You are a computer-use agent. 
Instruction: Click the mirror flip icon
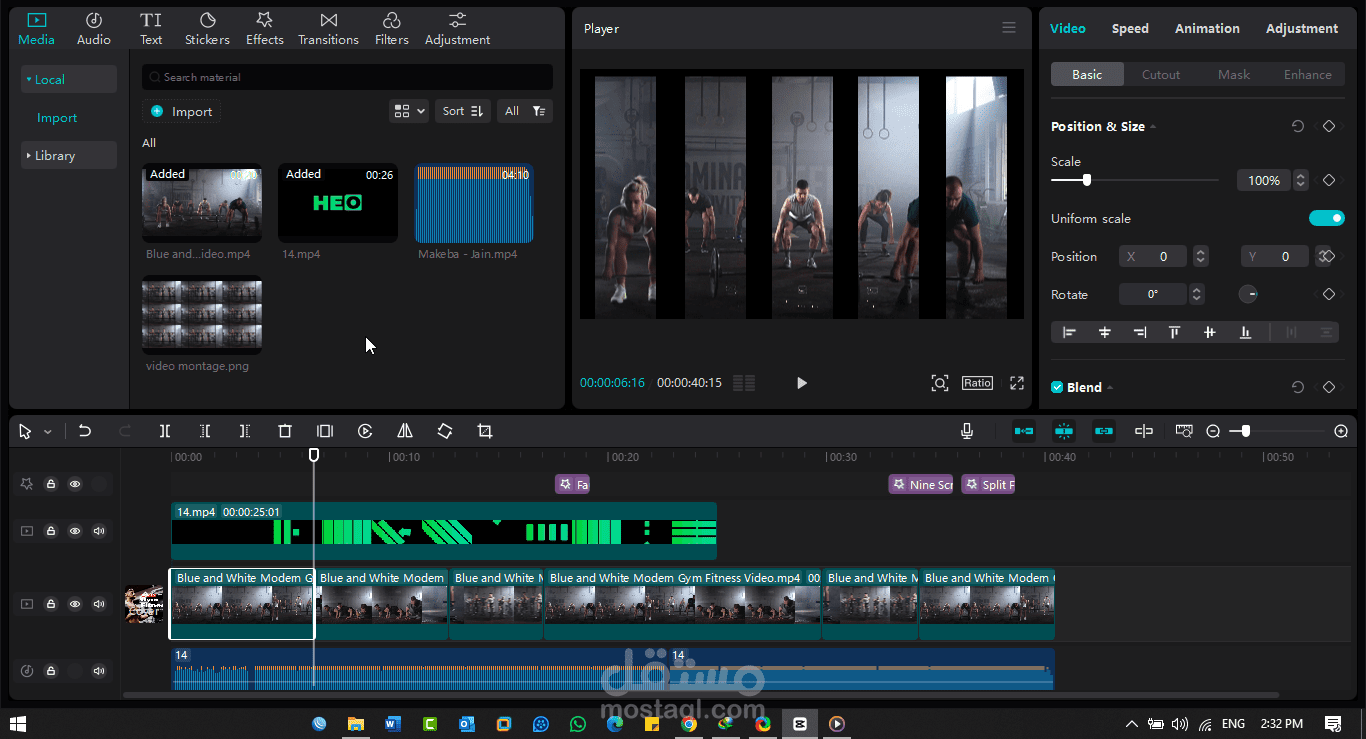click(x=405, y=431)
